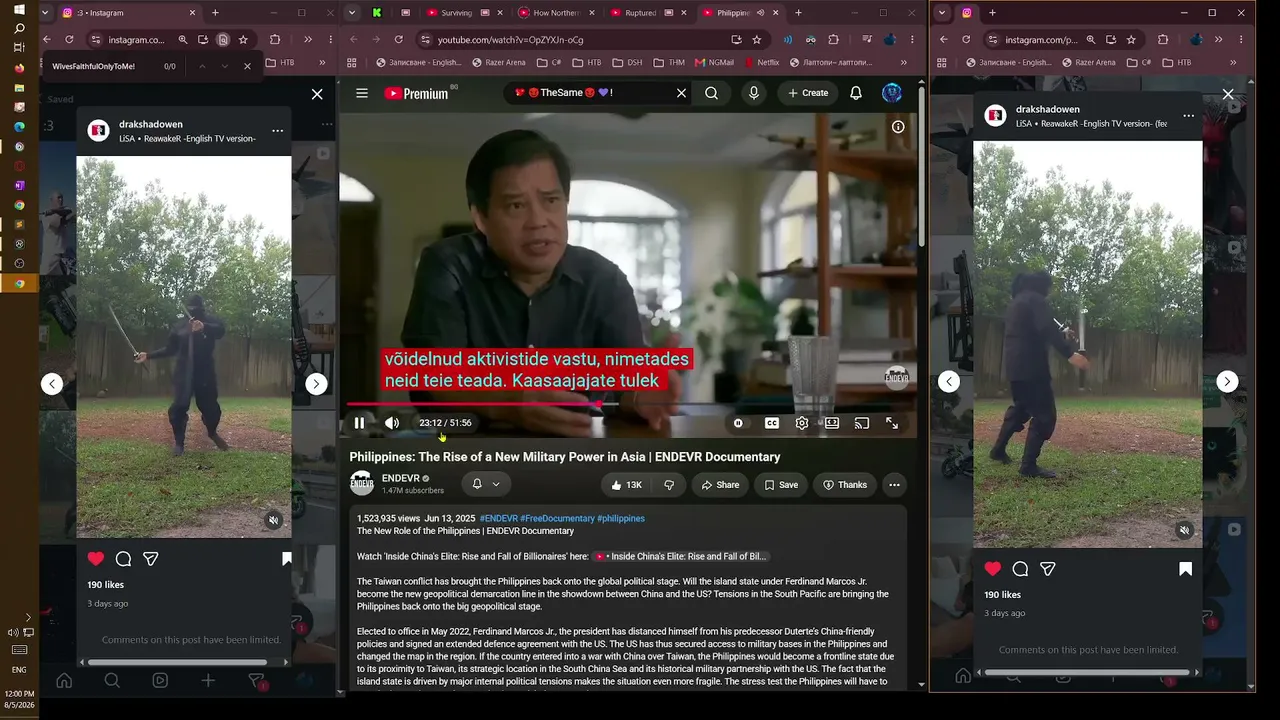
Task: Open YouTube notifications bell
Action: (x=856, y=93)
